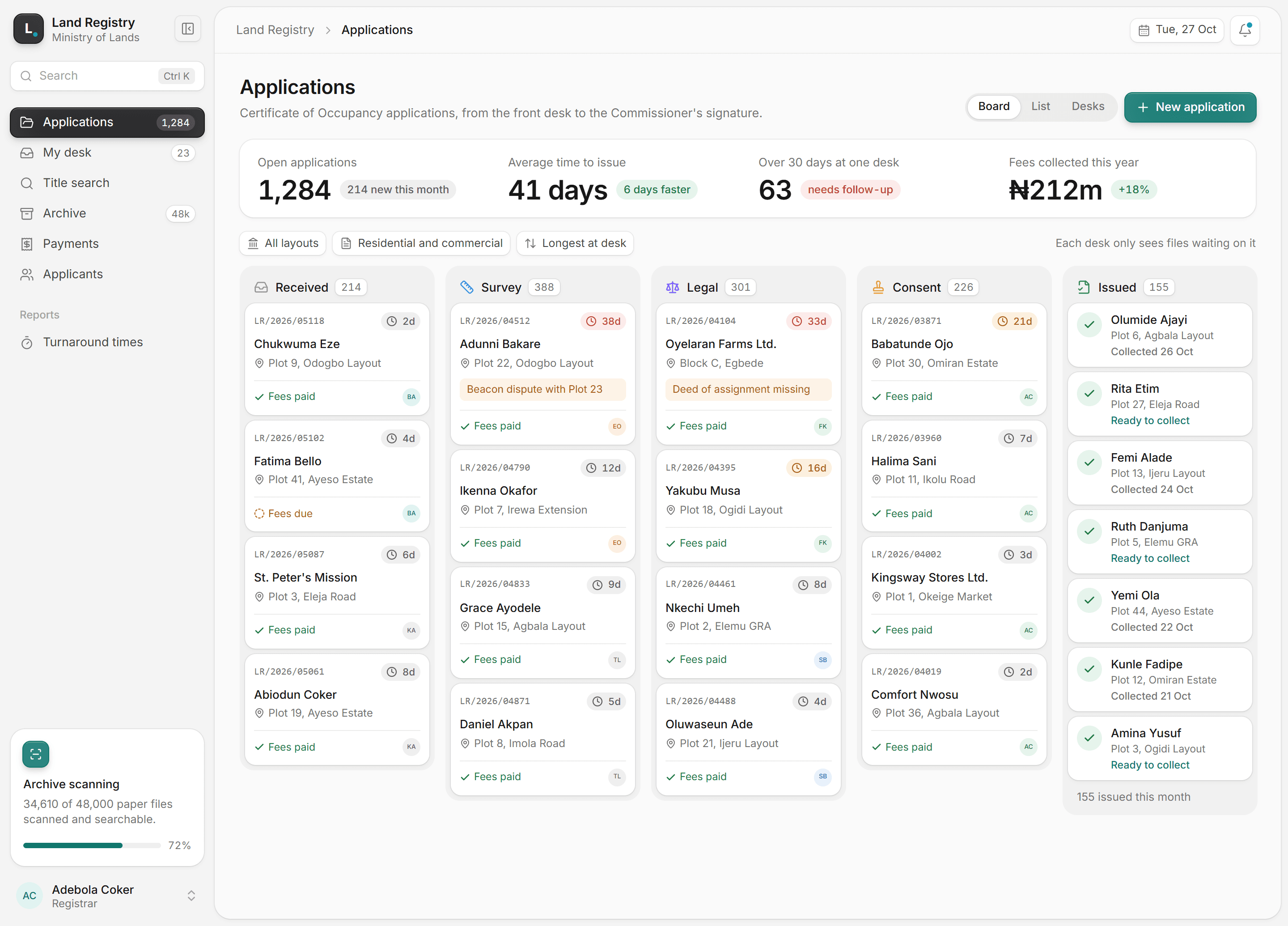
Task: Open Title search page
Action: 107,183
